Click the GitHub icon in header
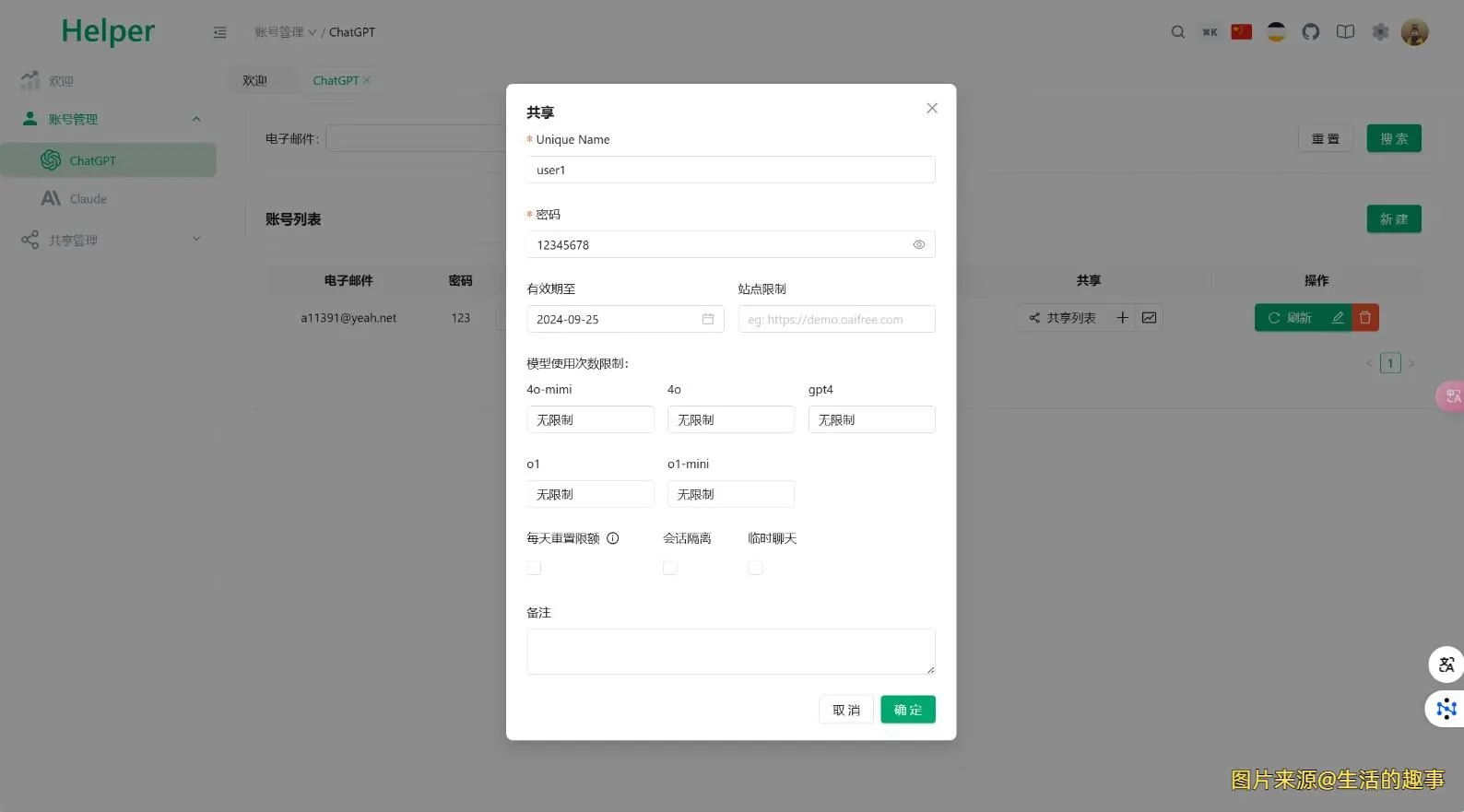The image size is (1464, 812). [1310, 32]
